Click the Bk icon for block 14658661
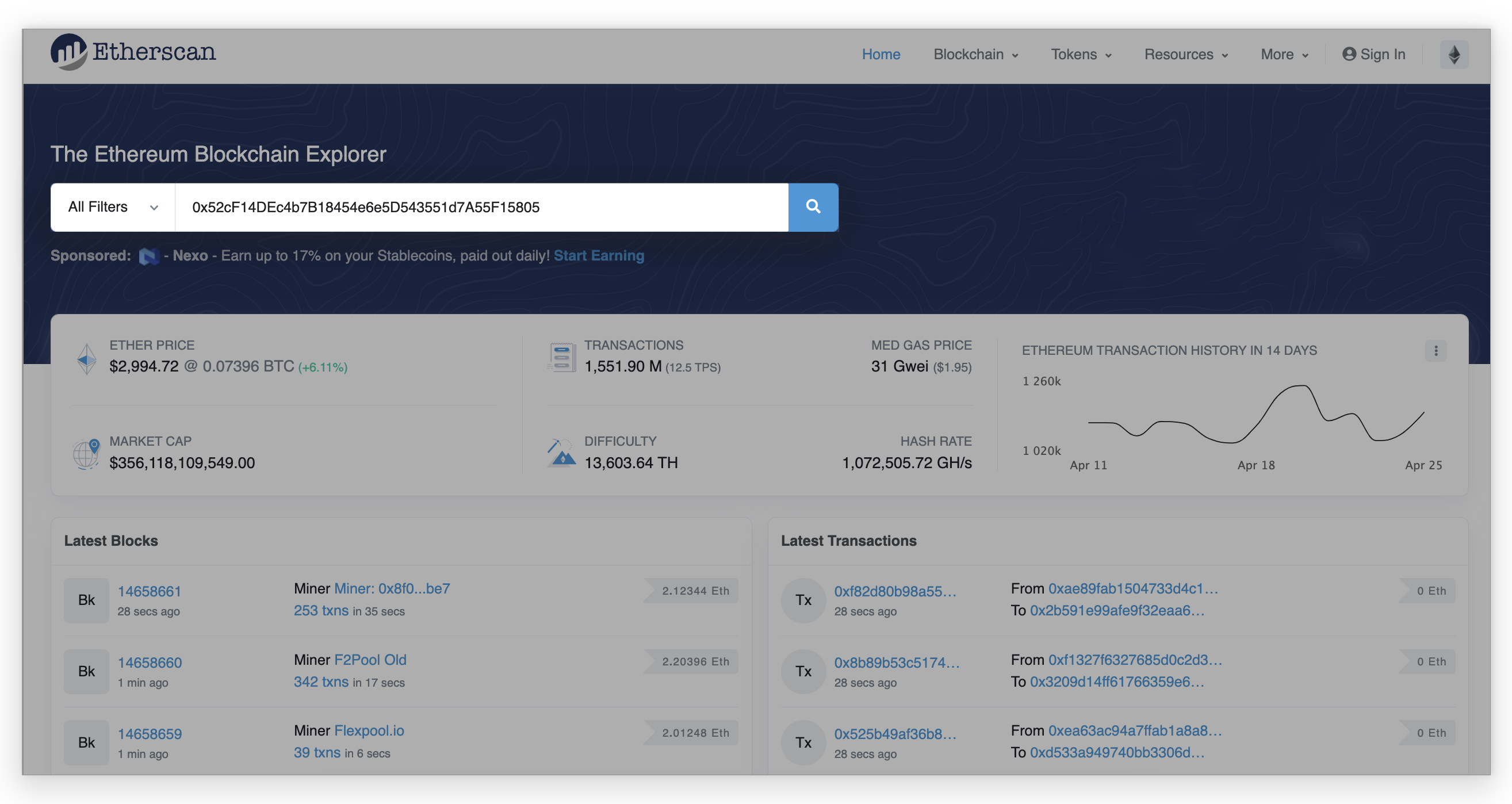The image size is (1512, 804). (86, 600)
